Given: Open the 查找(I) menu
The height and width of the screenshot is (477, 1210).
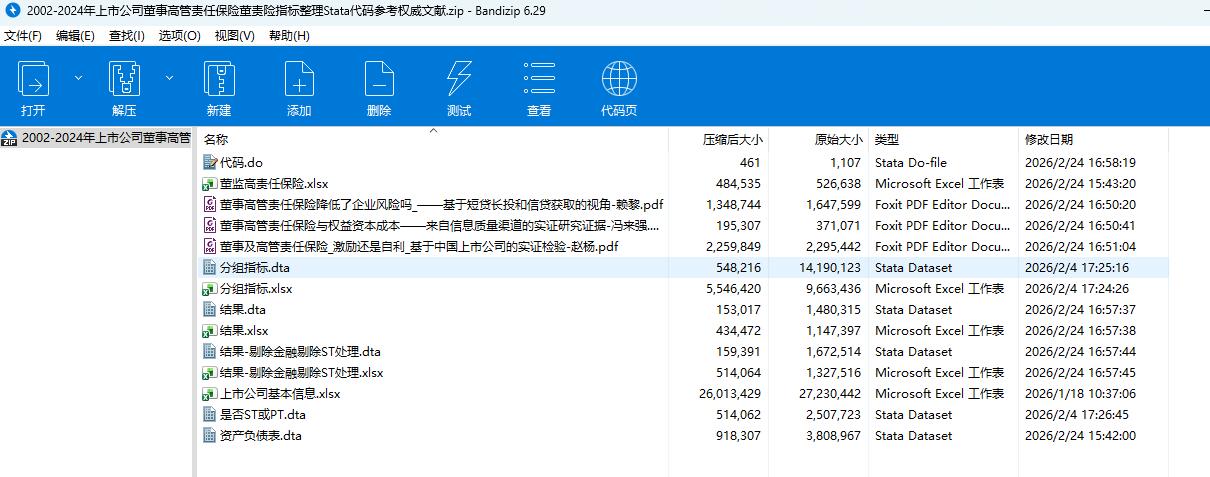Looking at the screenshot, I should (127, 36).
